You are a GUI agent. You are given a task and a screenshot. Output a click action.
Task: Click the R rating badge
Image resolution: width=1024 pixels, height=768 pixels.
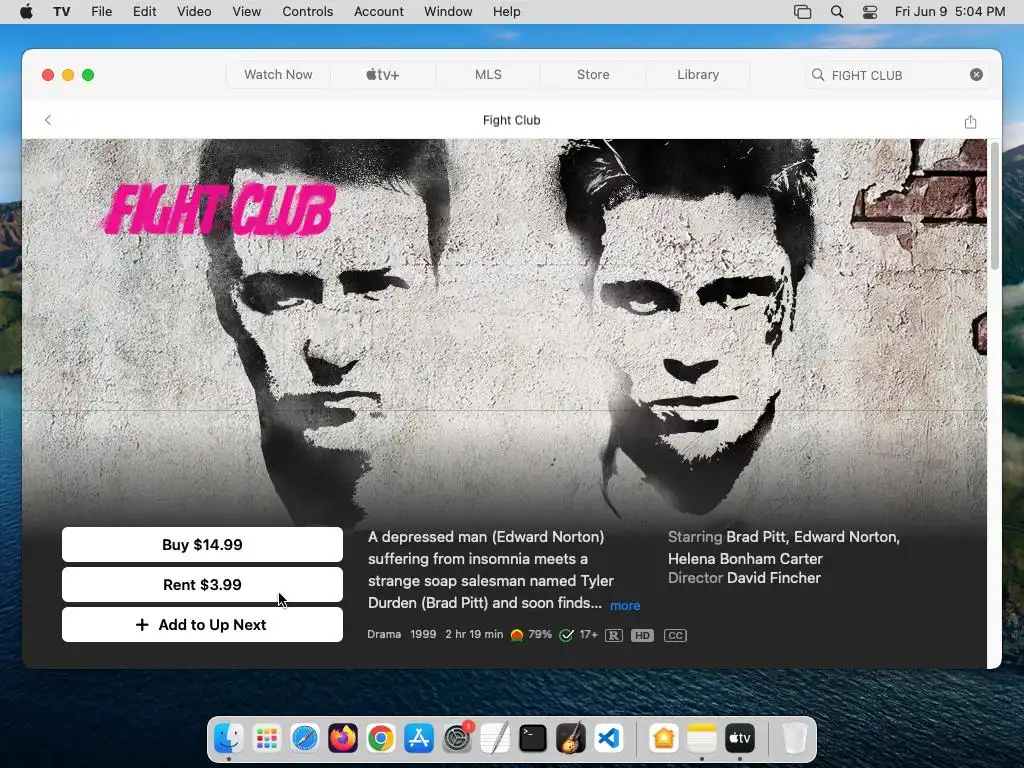pos(613,635)
